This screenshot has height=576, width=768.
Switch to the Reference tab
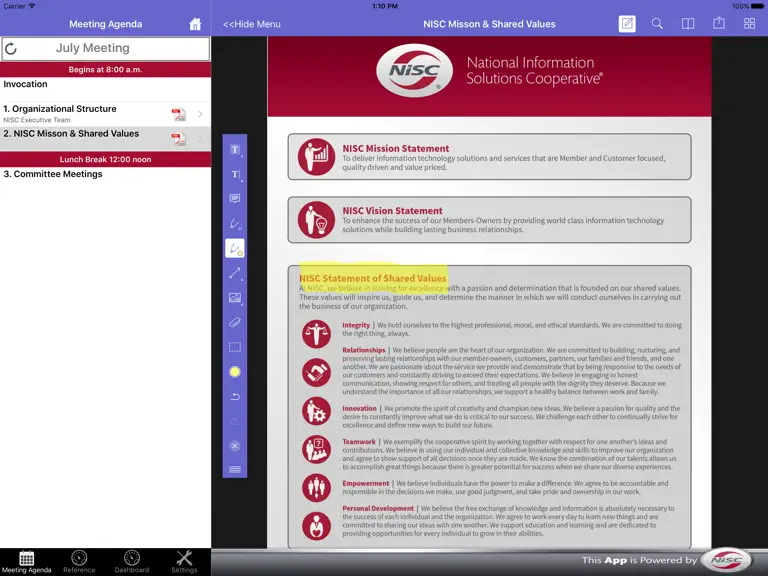[x=79, y=562]
